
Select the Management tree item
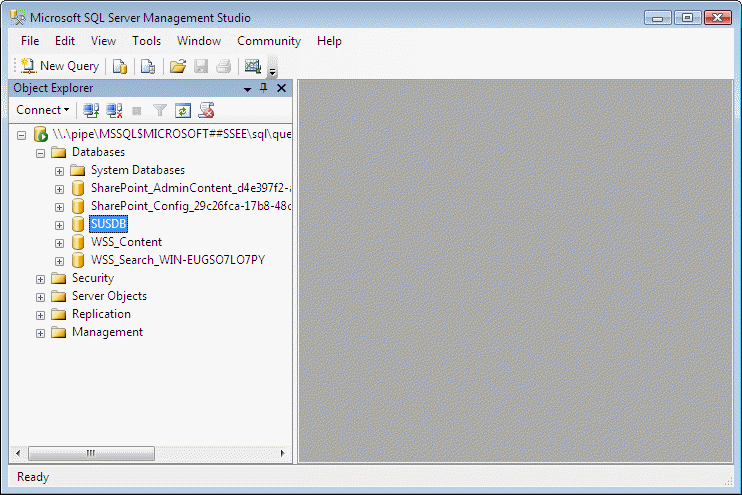(107, 332)
